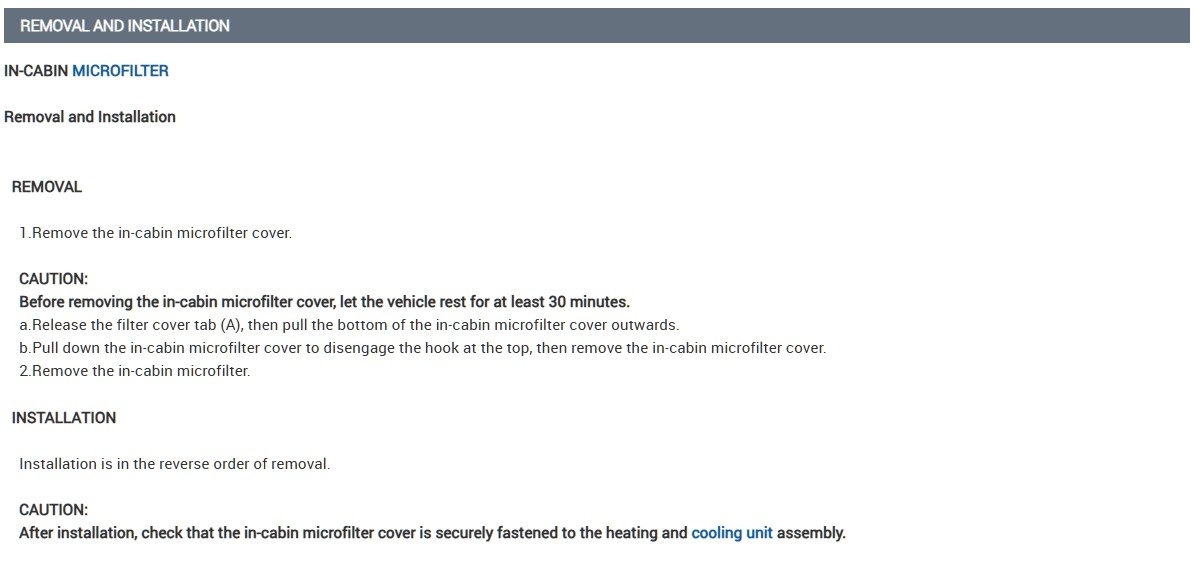Click the REMOVAL section heading
Image resolution: width=1198 pixels, height=571 pixels.
pyautogui.click(x=47, y=187)
